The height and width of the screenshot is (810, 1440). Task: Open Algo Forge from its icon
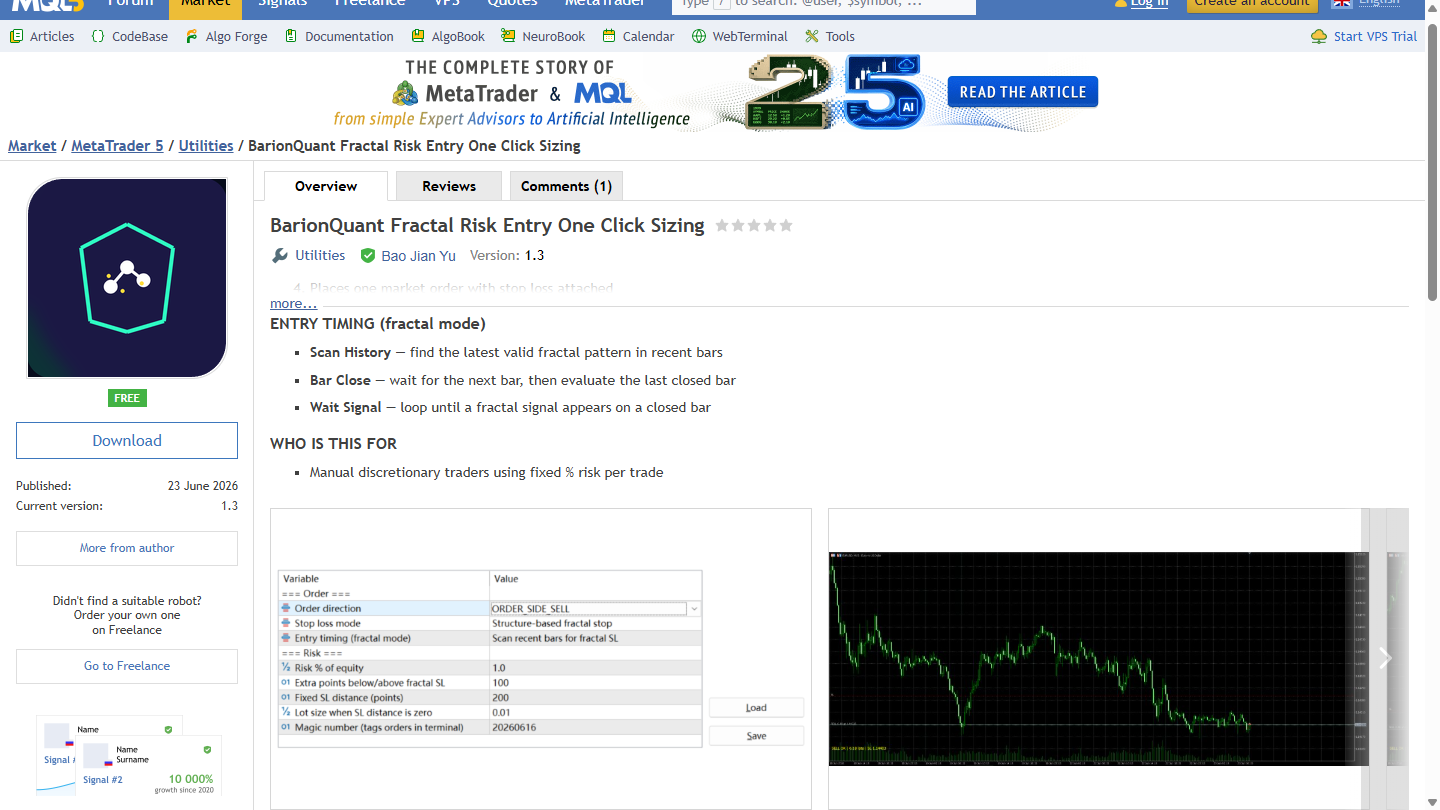tap(192, 36)
